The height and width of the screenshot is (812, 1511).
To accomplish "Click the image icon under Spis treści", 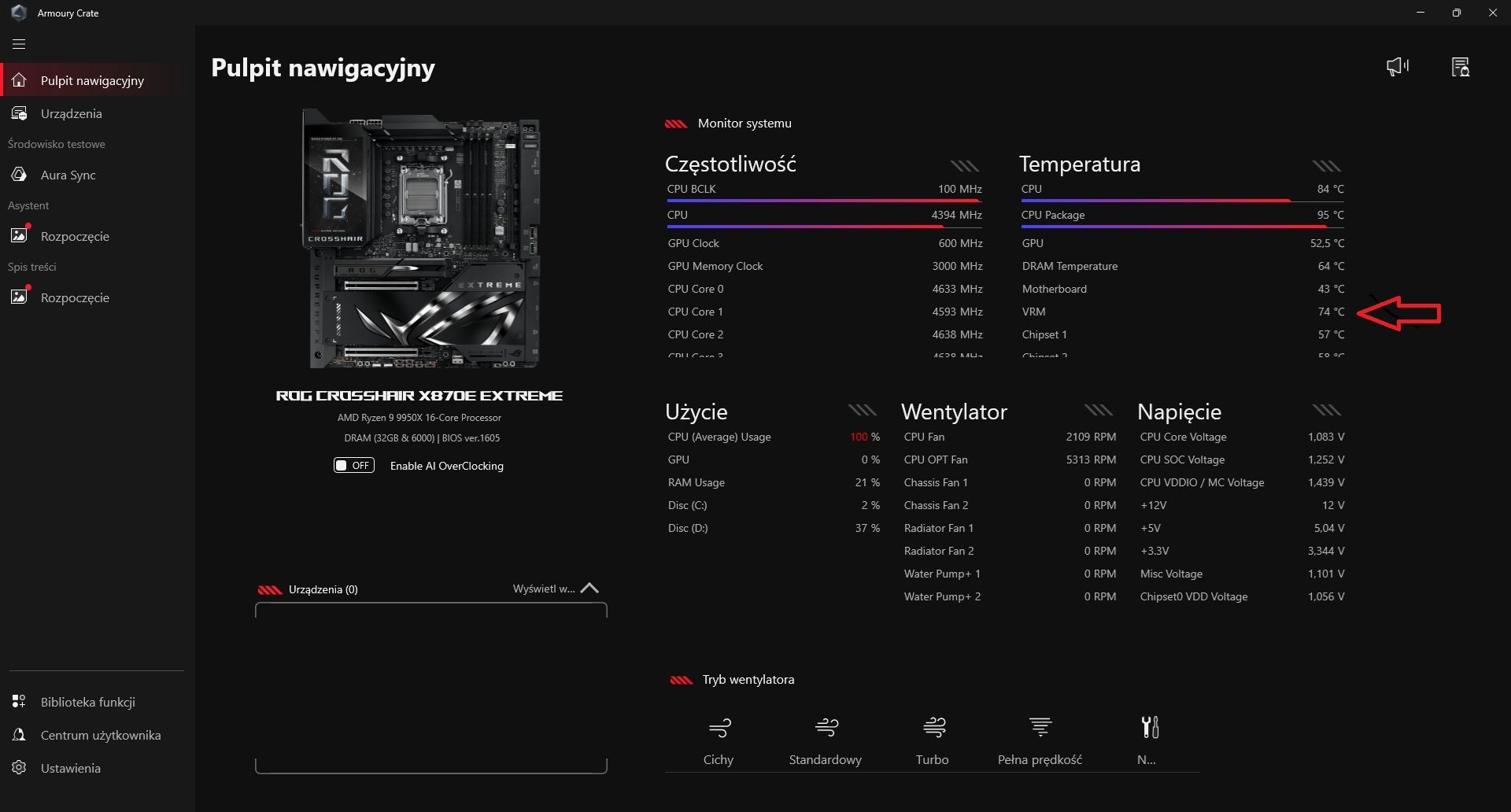I will point(20,297).
